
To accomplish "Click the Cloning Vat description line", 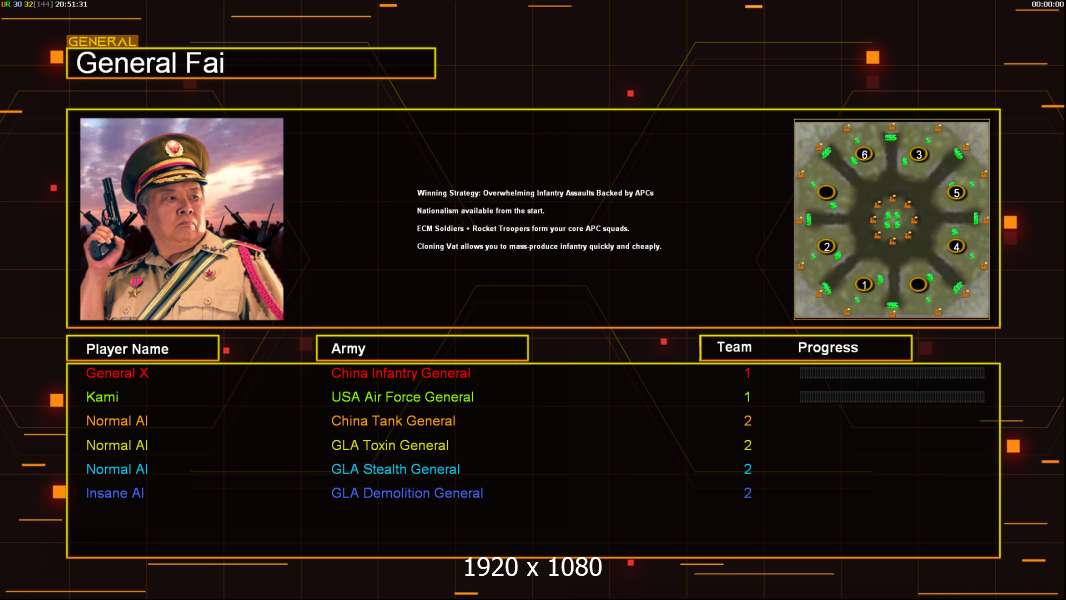I will [x=539, y=247].
